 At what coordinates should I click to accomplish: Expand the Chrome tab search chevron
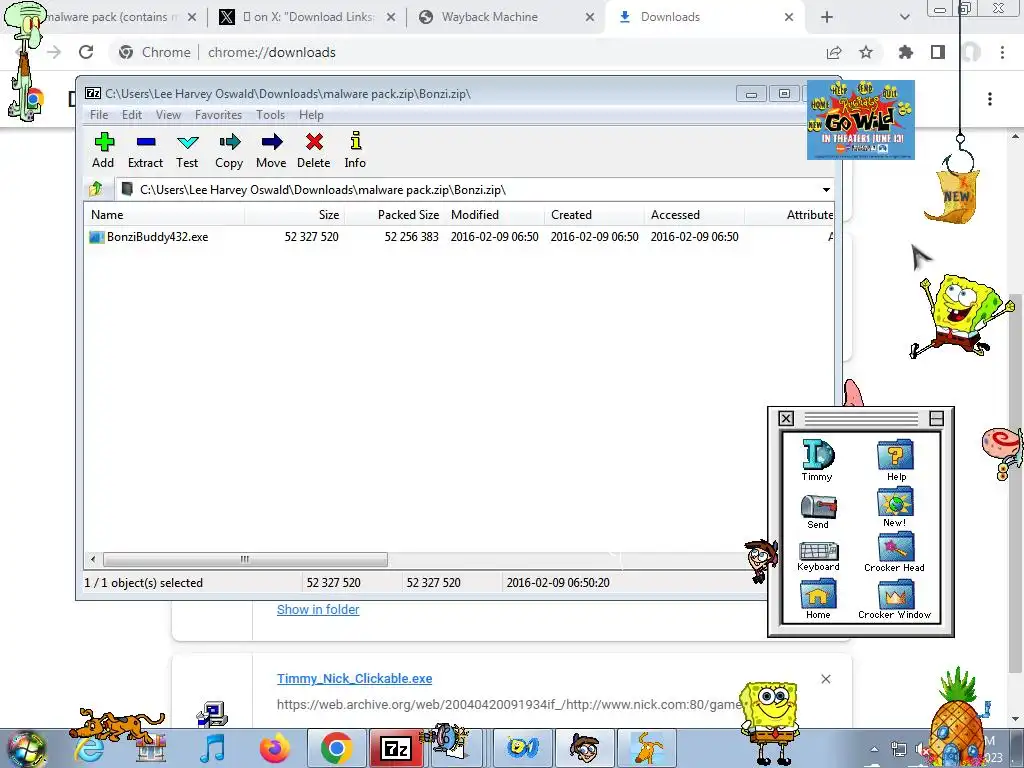click(904, 17)
